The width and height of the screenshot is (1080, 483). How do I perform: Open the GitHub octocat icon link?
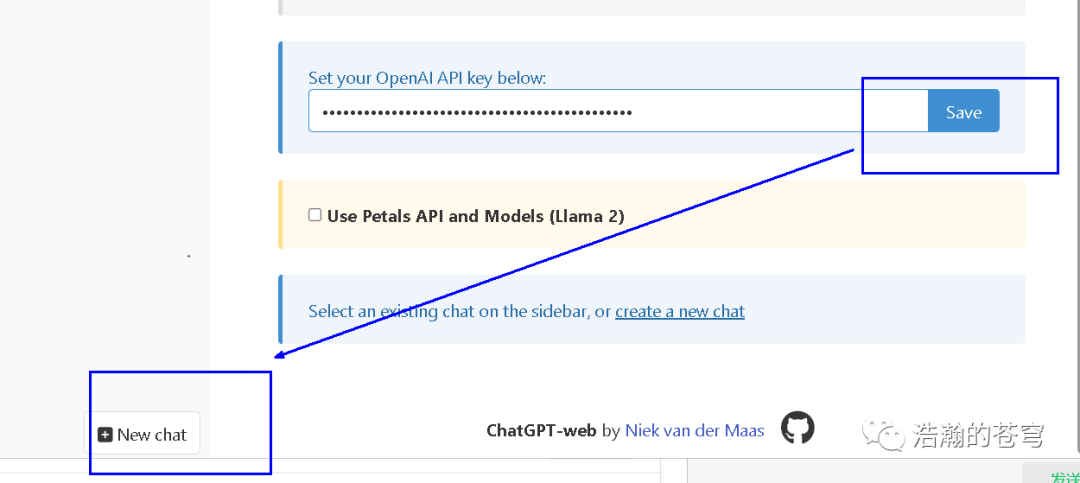pyautogui.click(x=798, y=427)
